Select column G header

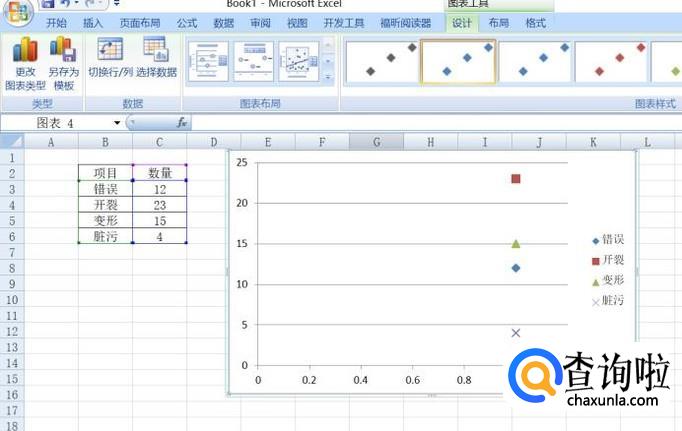[377, 142]
